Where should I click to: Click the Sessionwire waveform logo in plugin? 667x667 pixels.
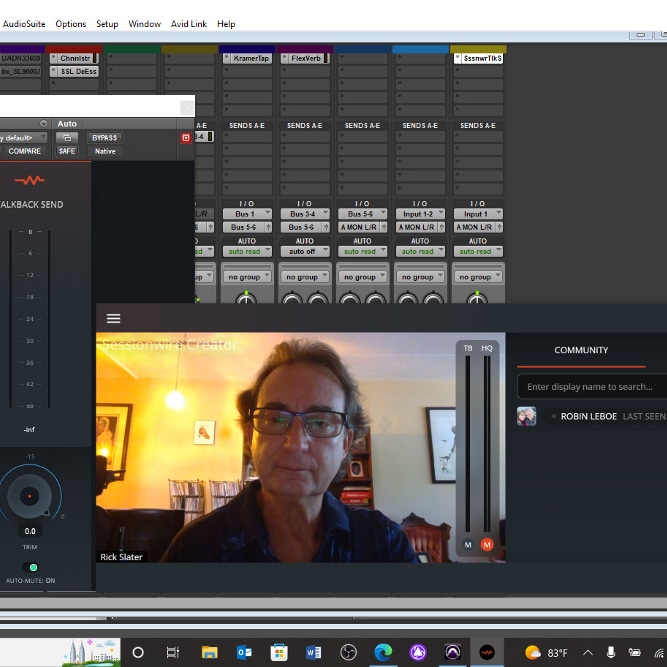coord(30,180)
